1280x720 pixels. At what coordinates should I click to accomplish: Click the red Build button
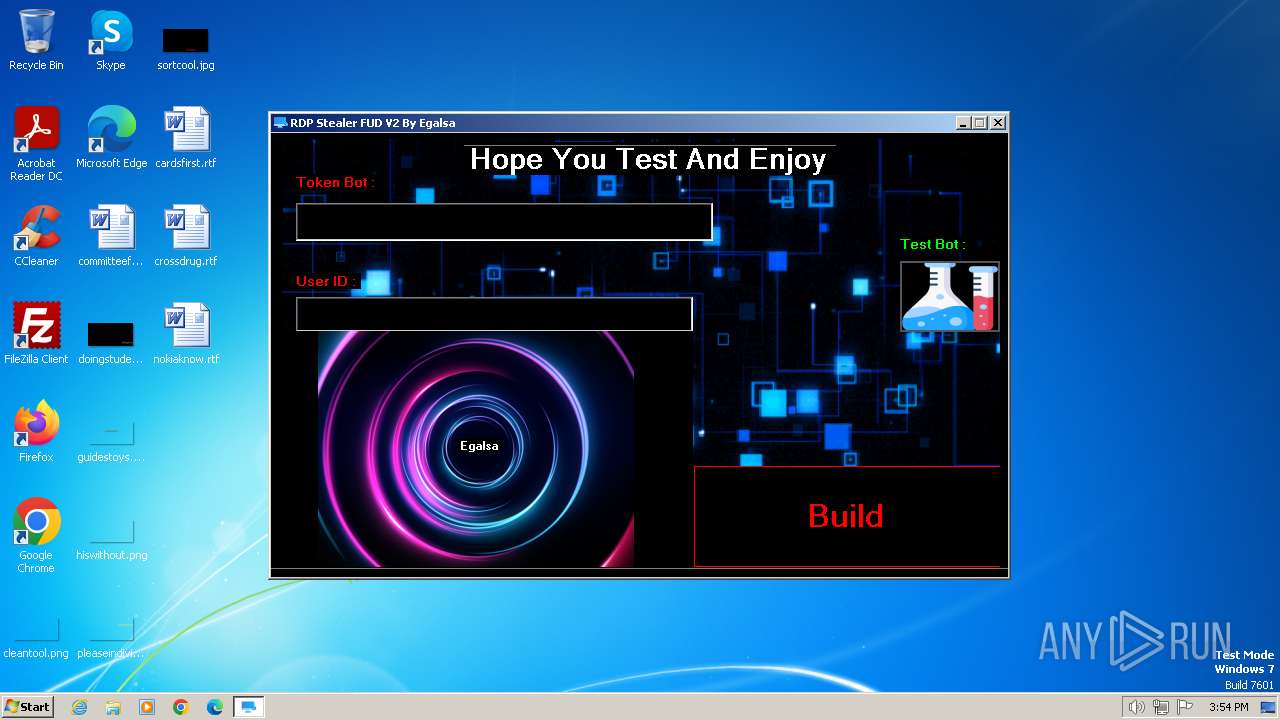[847, 516]
